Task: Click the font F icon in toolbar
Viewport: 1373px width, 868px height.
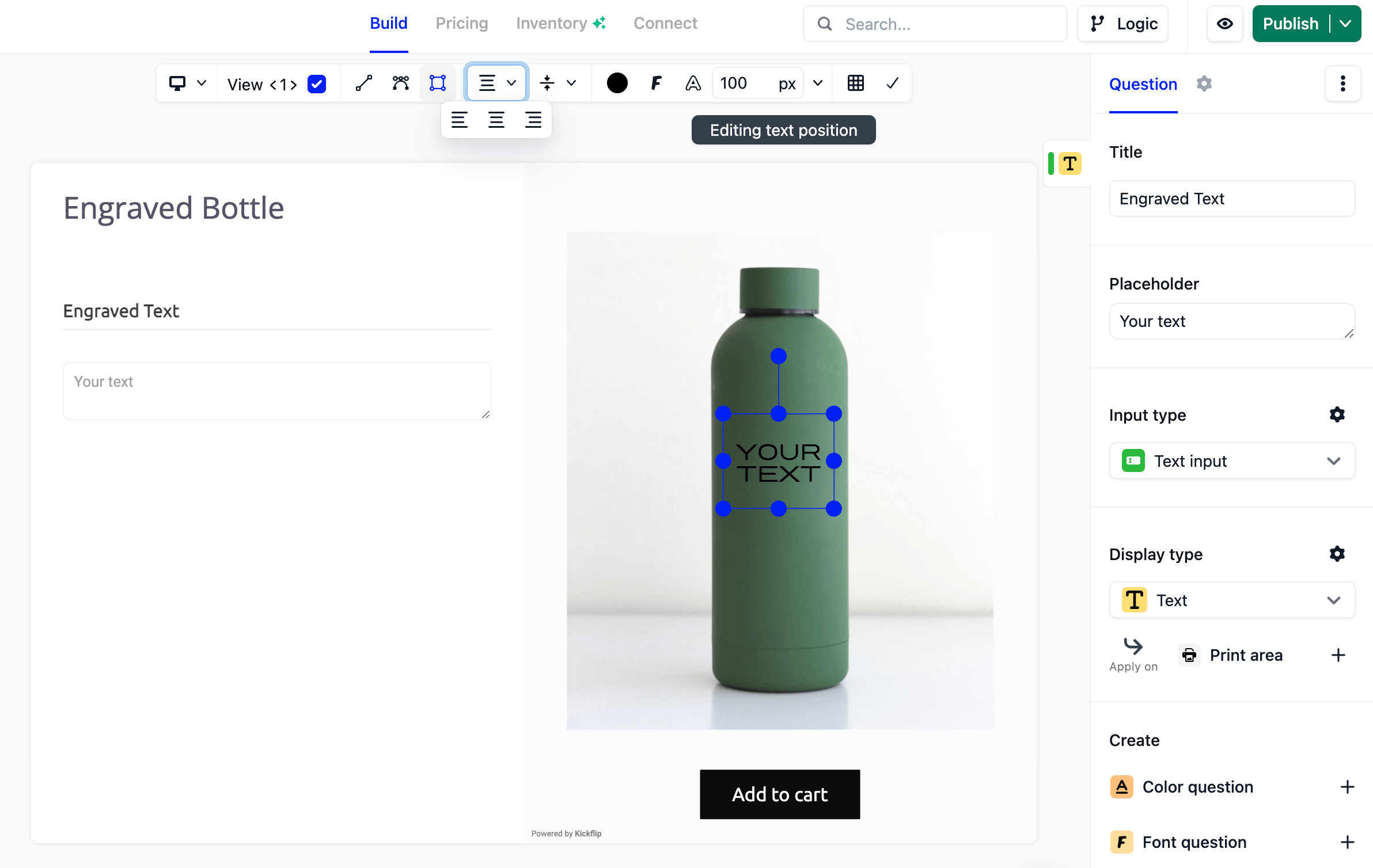Action: click(x=656, y=83)
